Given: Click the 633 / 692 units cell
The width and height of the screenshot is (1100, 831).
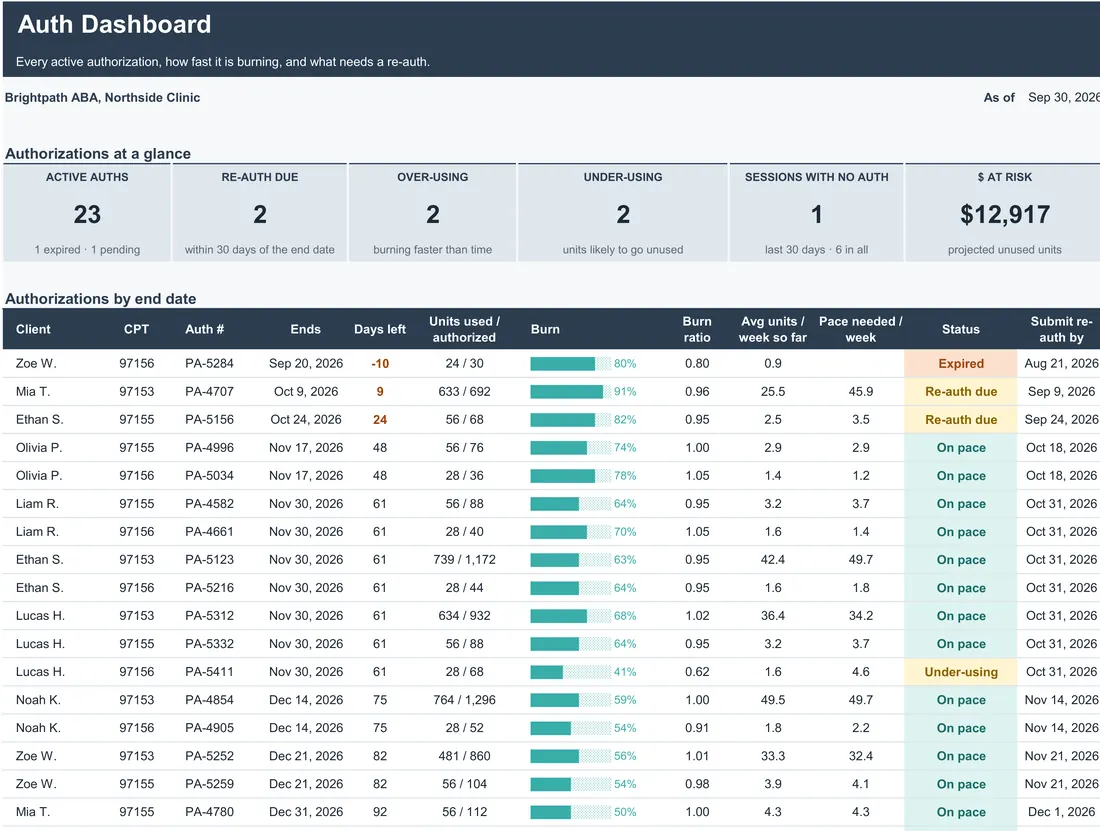Looking at the screenshot, I should tap(464, 391).
